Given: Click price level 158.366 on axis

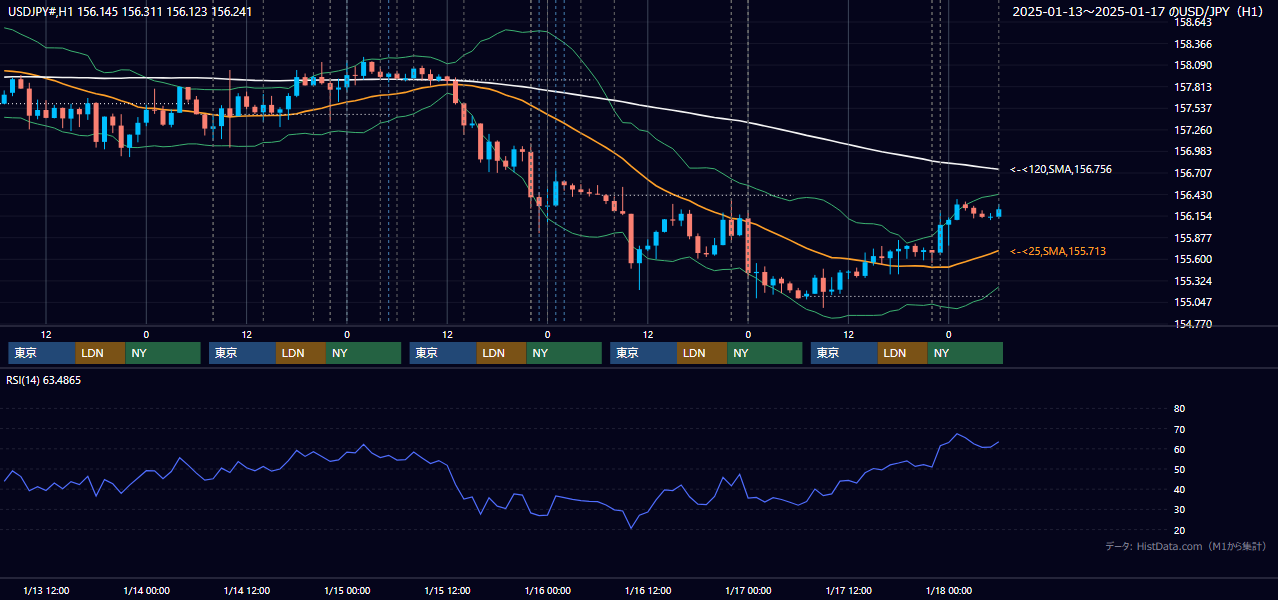Looking at the screenshot, I should 1192,44.
